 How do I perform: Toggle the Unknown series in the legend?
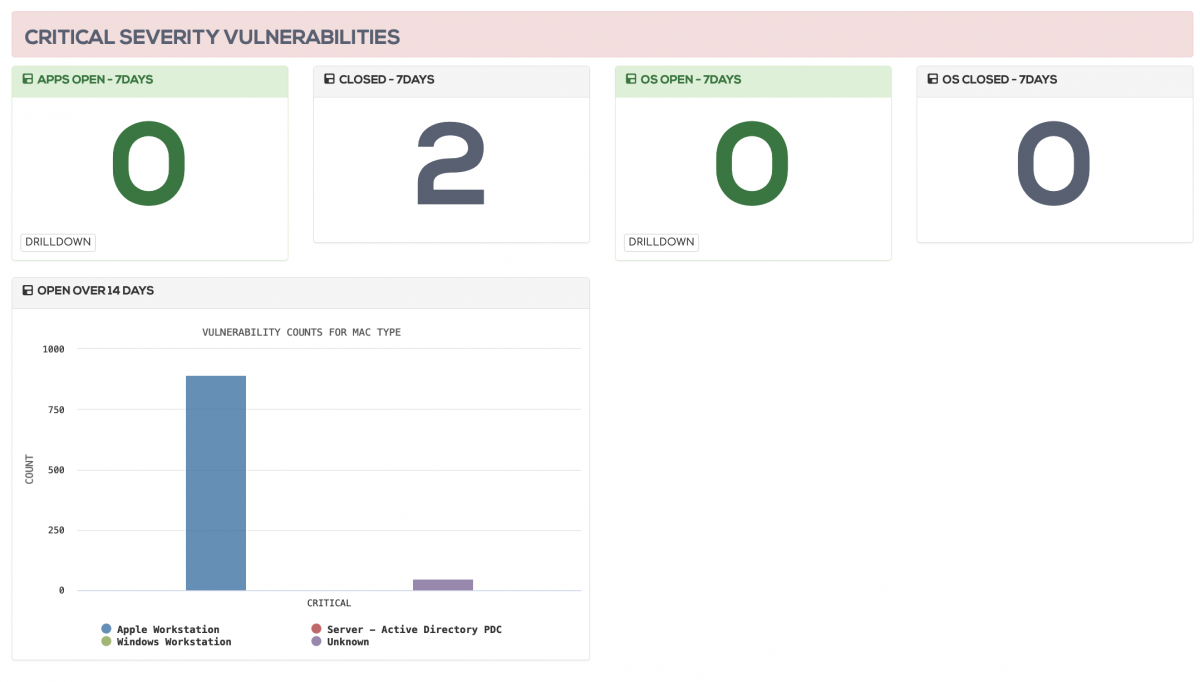(317, 641)
